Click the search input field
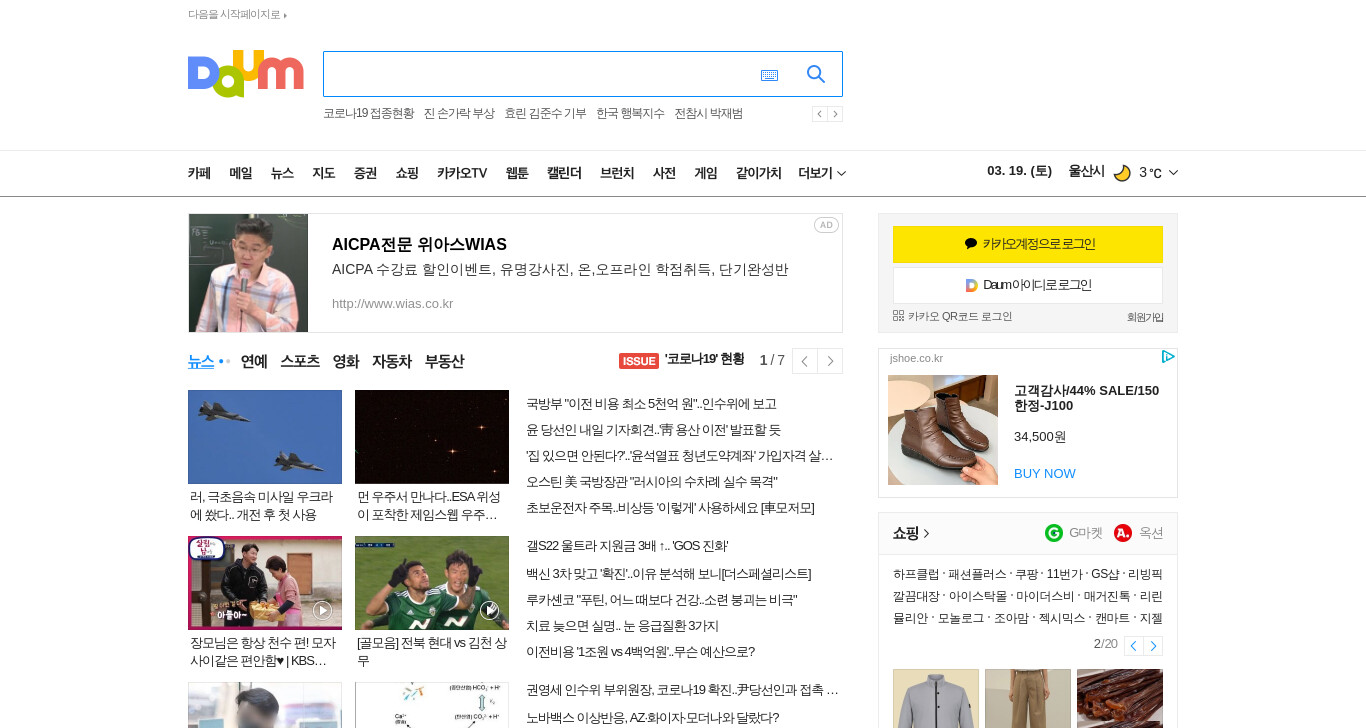 click(x=540, y=74)
